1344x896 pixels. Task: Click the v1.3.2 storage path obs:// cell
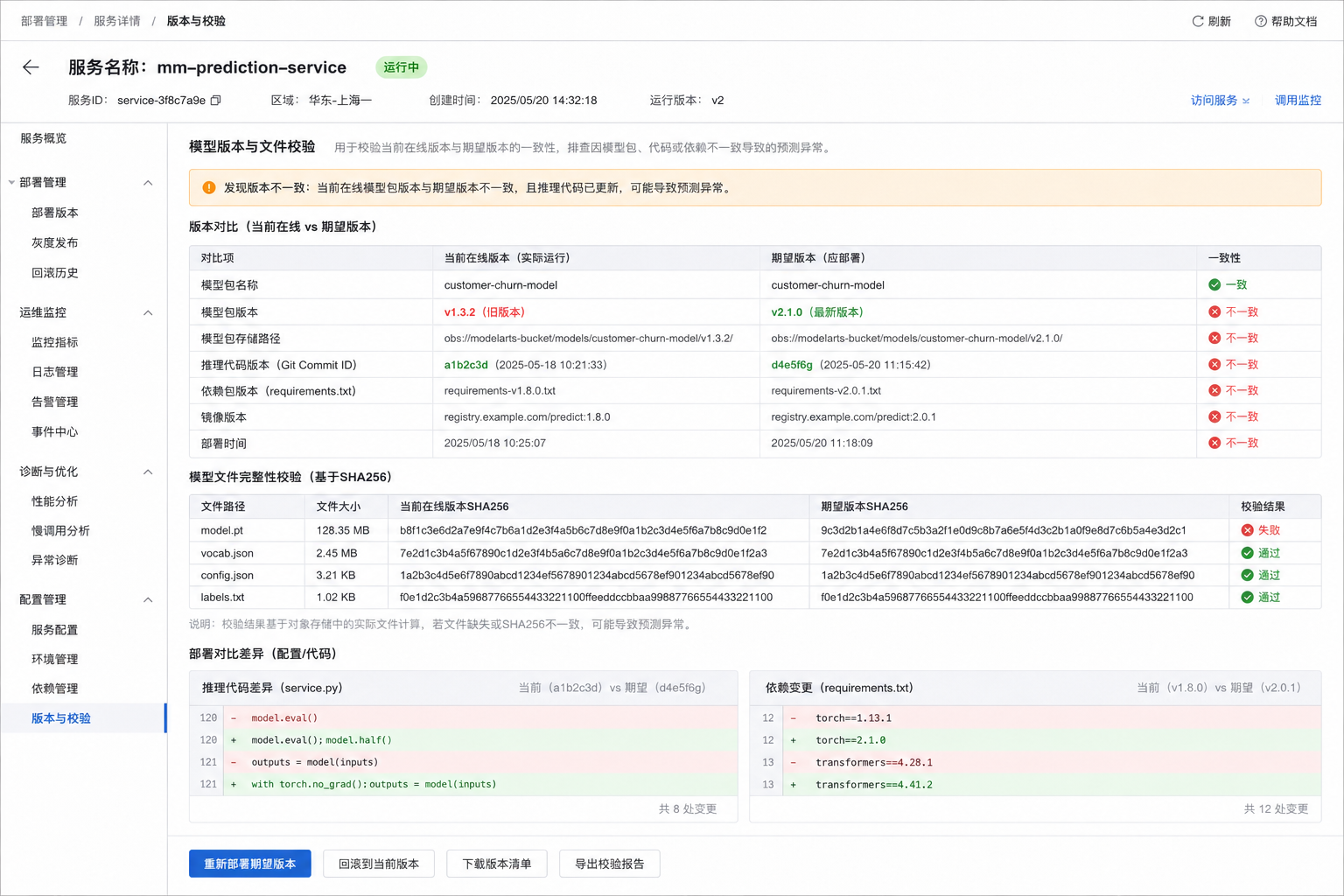(588, 339)
